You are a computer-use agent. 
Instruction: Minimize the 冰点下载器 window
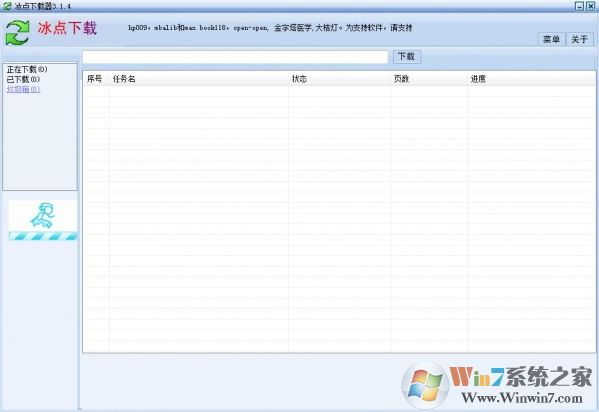[580, 6]
